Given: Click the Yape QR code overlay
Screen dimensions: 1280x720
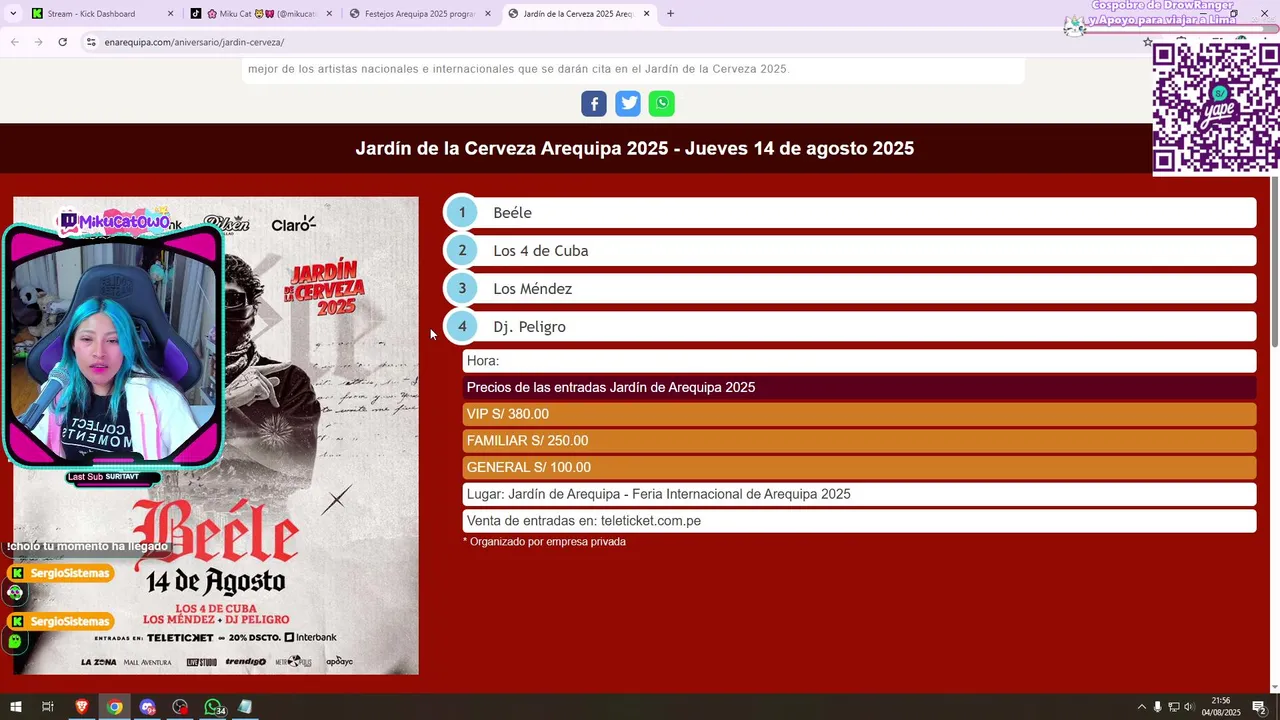Looking at the screenshot, I should (x=1216, y=108).
